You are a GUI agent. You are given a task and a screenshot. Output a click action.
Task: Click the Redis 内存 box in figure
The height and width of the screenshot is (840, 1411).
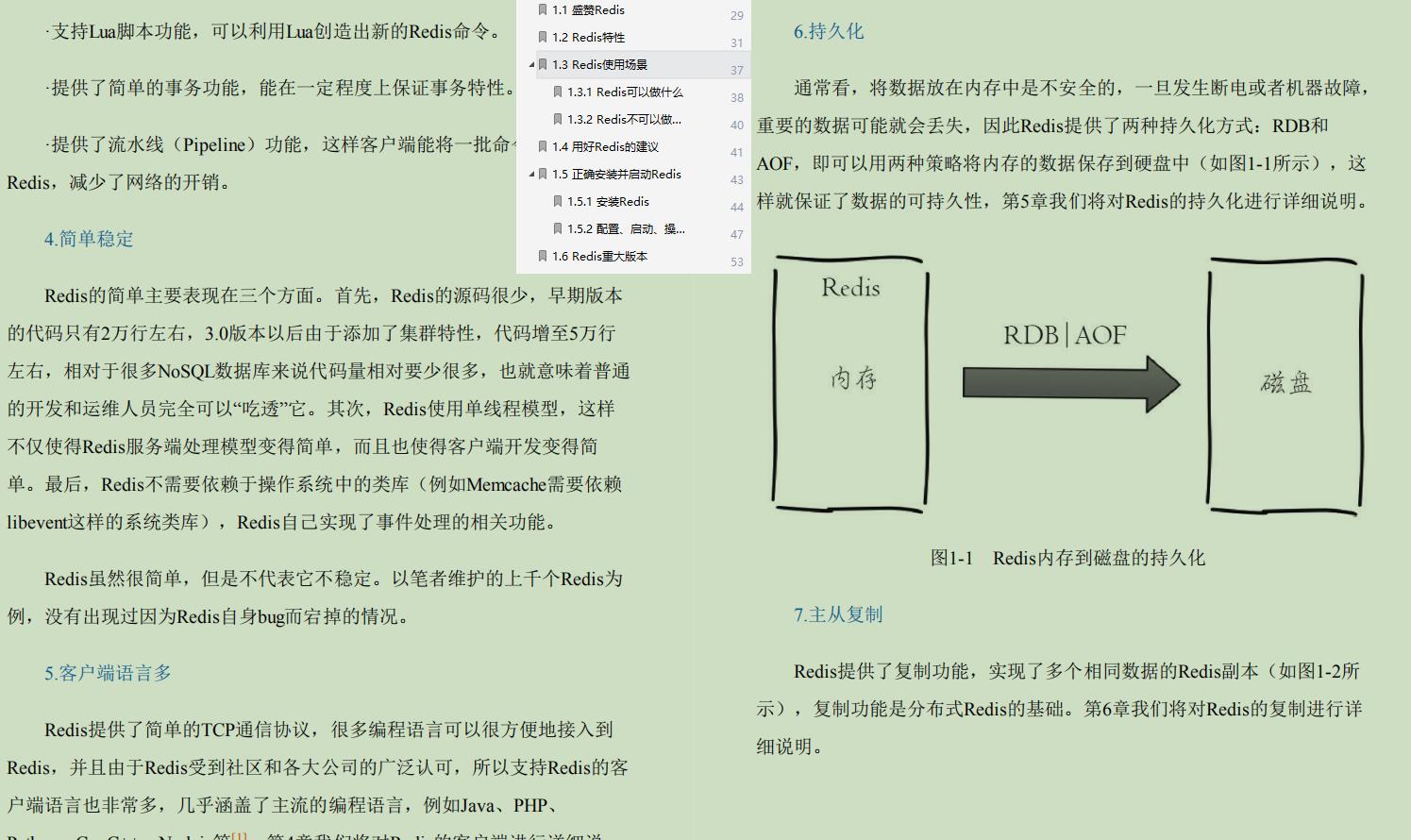click(x=850, y=384)
